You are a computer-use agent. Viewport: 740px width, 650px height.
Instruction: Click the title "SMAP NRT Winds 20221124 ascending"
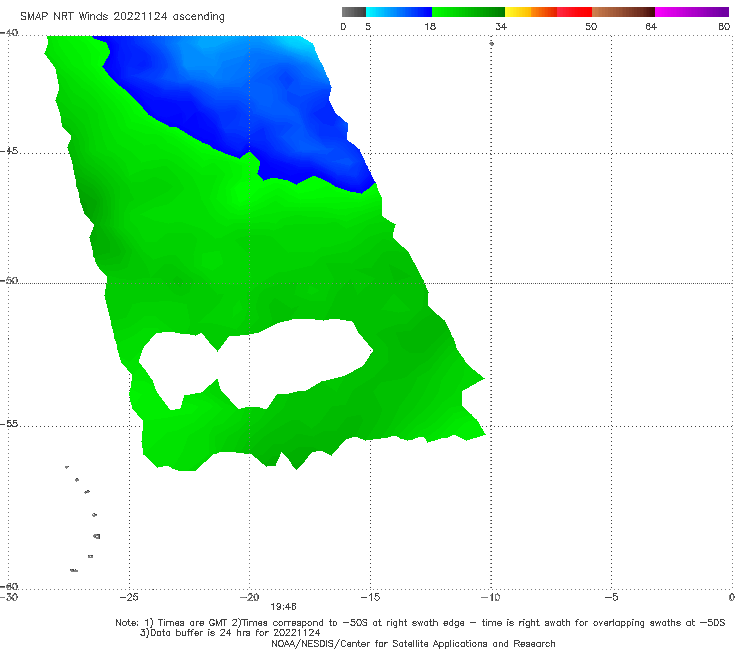point(122,16)
